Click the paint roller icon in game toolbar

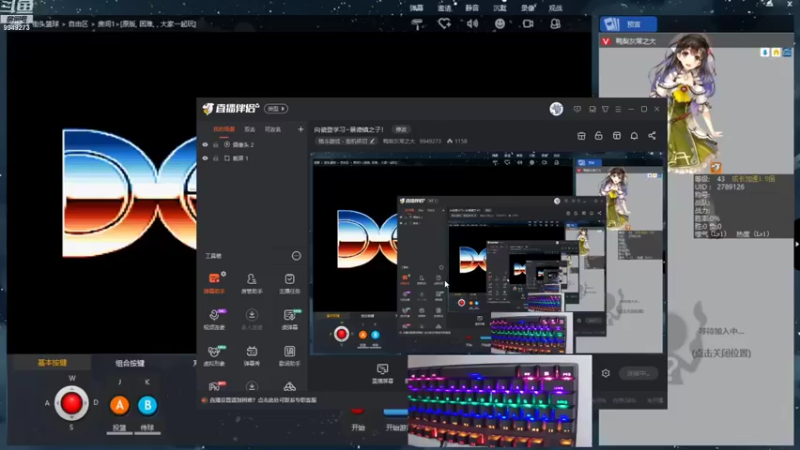pos(417,24)
